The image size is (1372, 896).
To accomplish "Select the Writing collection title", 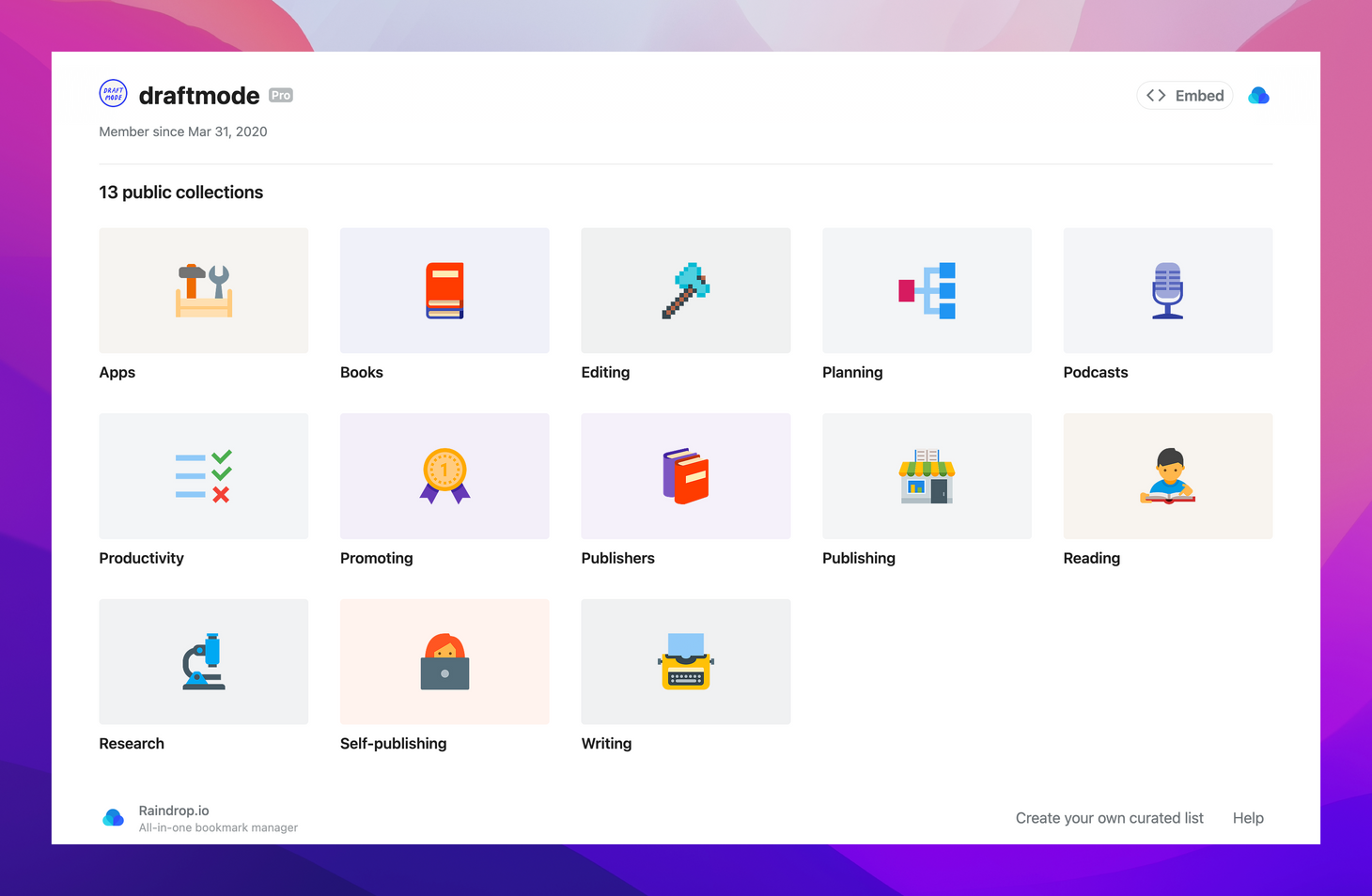I will click(607, 743).
